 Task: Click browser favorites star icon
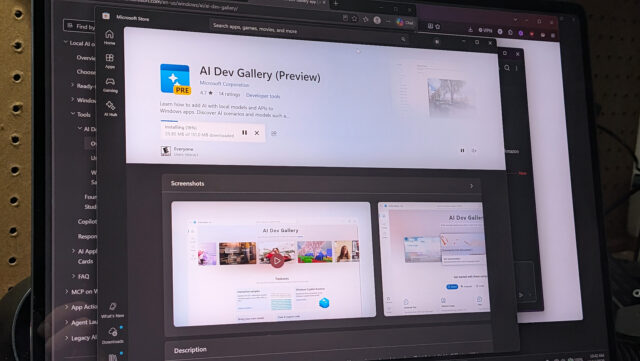(x=355, y=19)
